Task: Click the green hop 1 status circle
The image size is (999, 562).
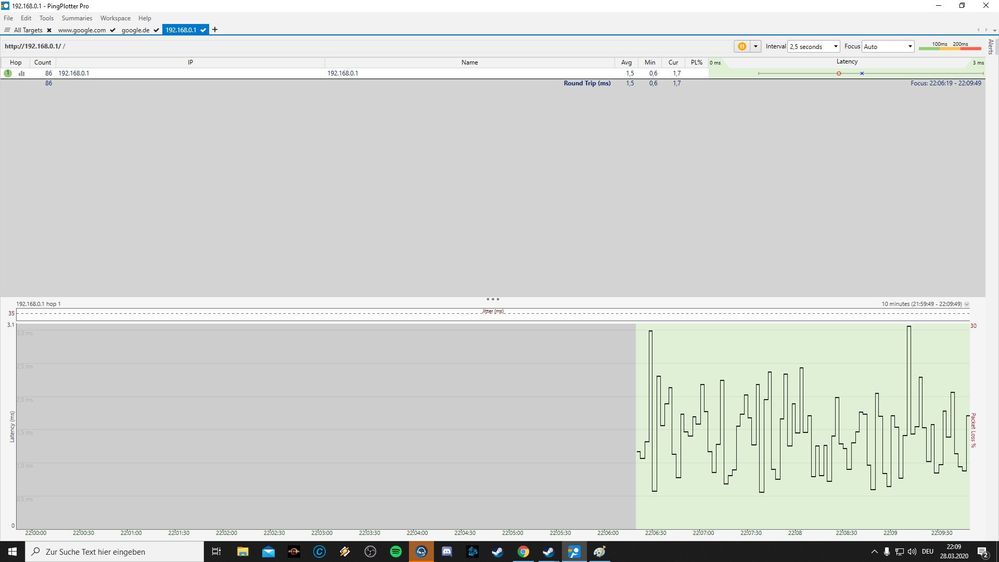Action: [8, 73]
